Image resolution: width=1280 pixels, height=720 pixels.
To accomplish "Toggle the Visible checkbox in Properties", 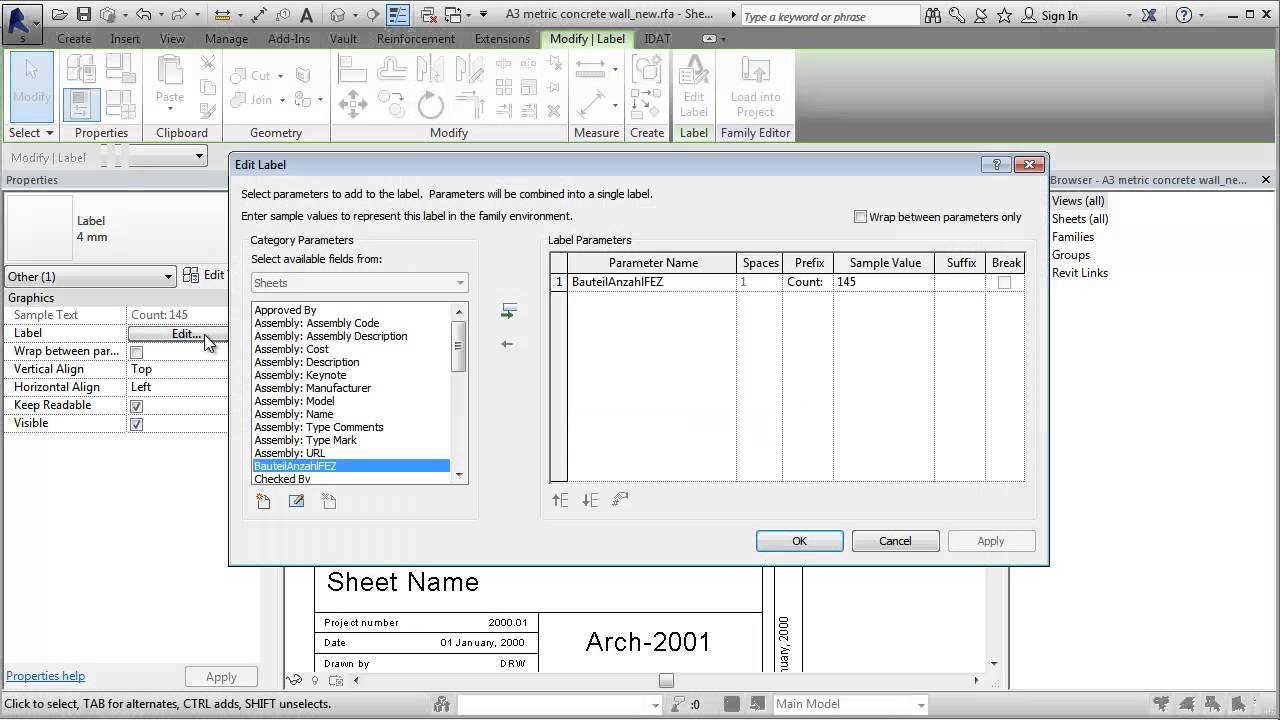I will click(137, 424).
